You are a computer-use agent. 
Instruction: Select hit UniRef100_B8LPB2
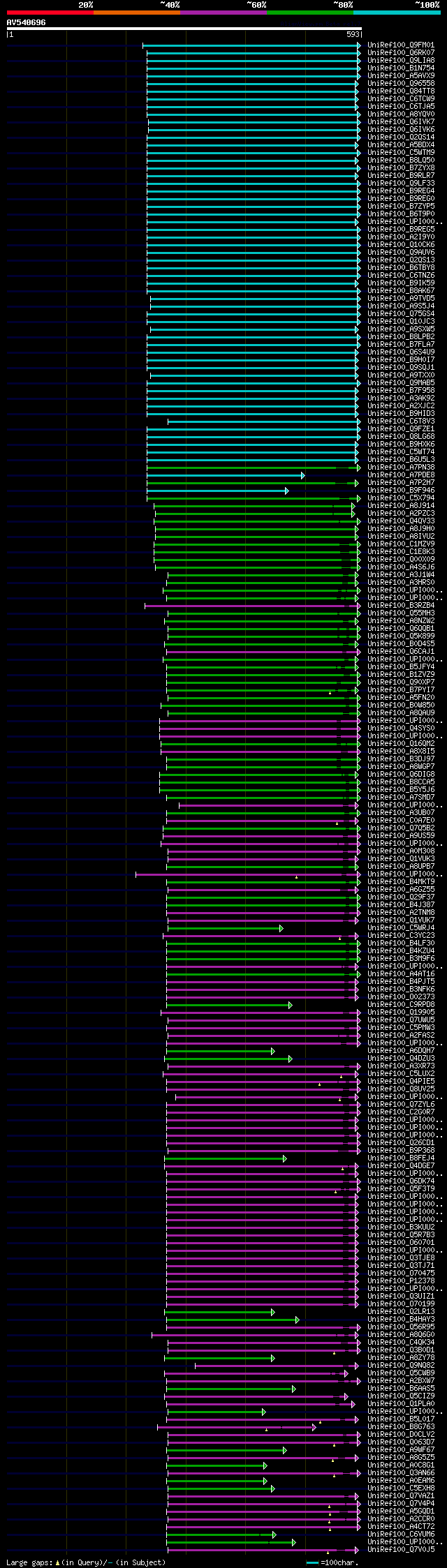(x=401, y=337)
